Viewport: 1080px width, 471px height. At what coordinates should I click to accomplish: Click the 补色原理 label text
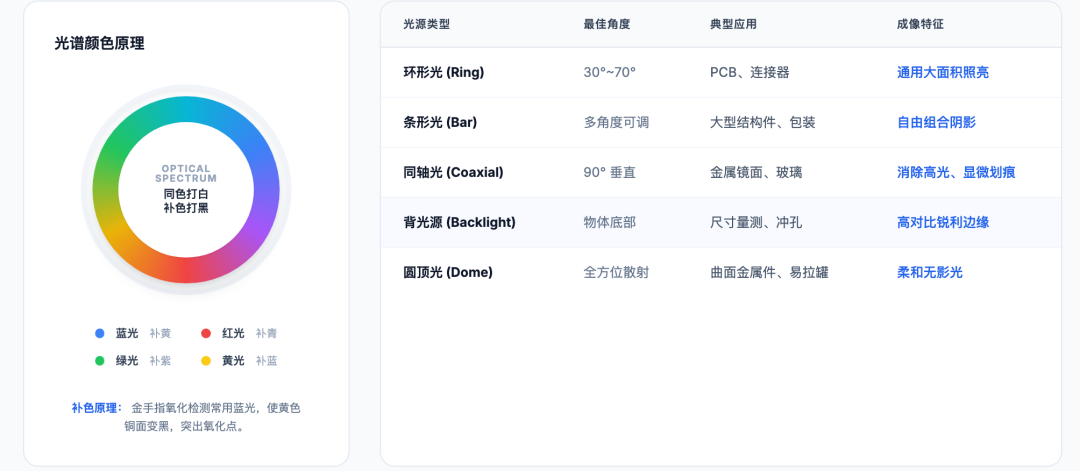pos(96,408)
